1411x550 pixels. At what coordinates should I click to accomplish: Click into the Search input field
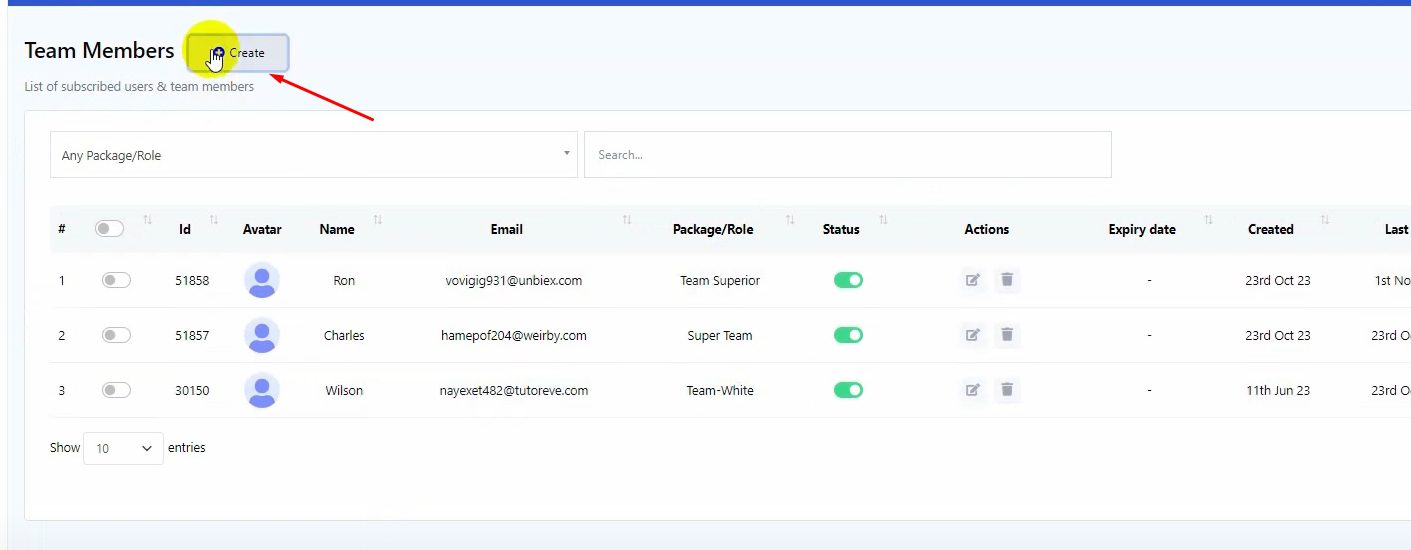coord(847,155)
